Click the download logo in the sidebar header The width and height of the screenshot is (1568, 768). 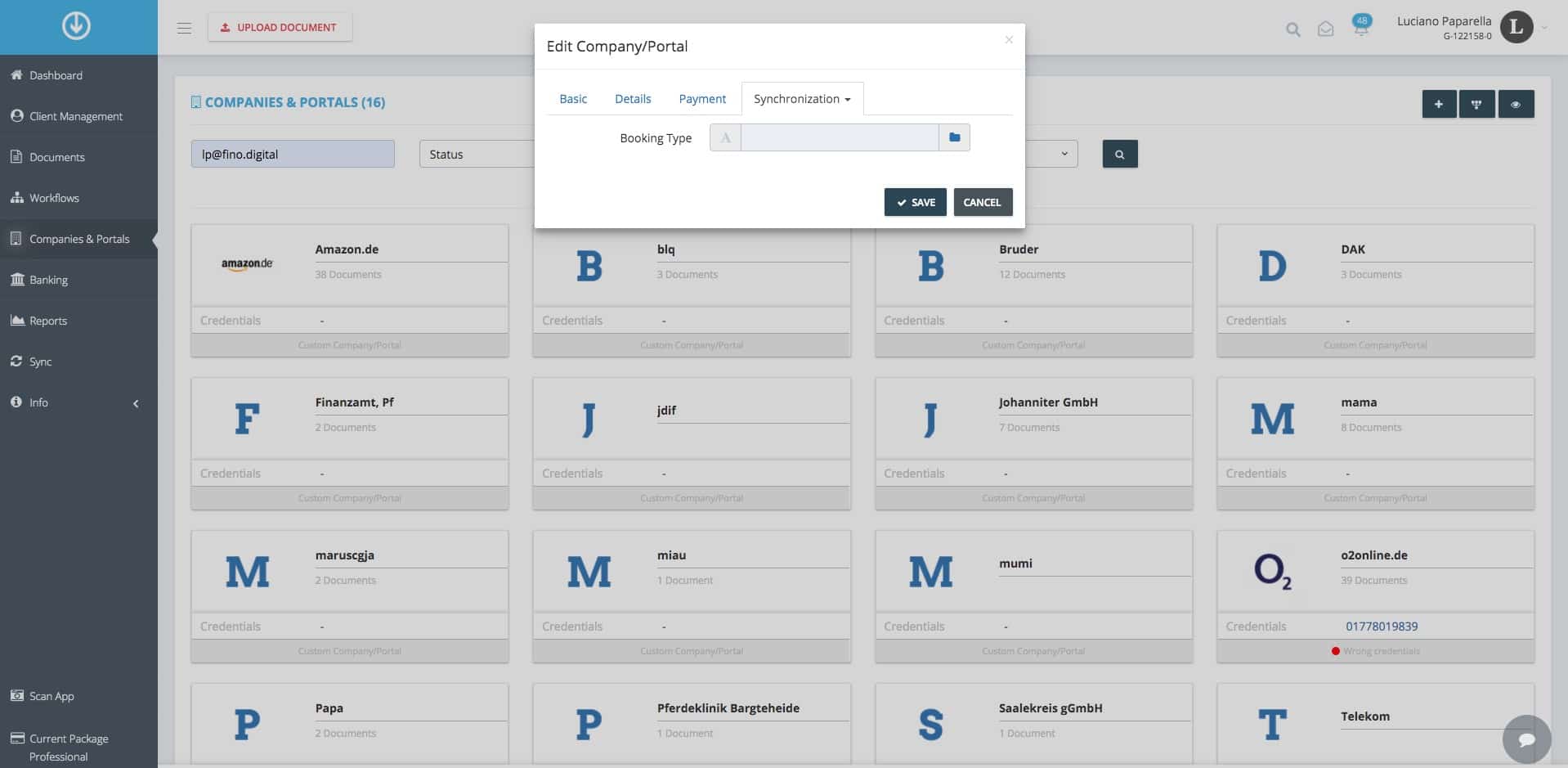tap(76, 26)
